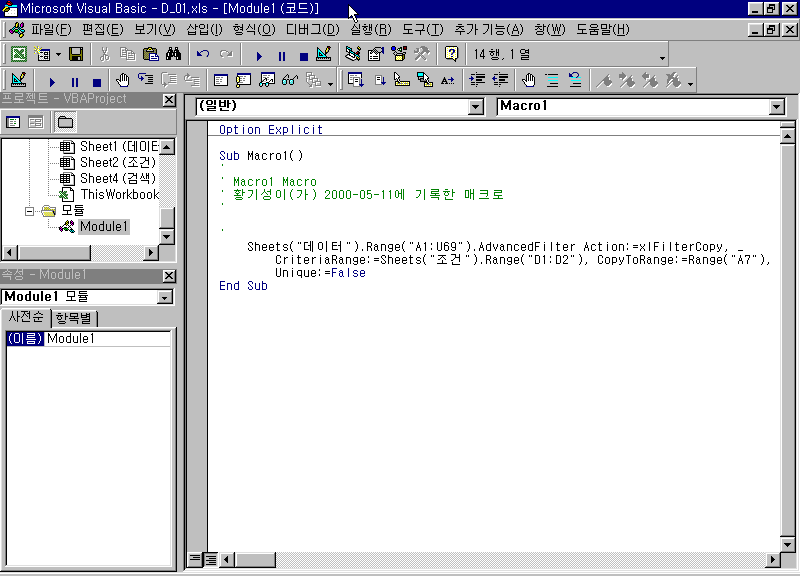Toggle breakpoint hand on the debug toolbar
Screen dimensions: 800x576
pos(123,80)
